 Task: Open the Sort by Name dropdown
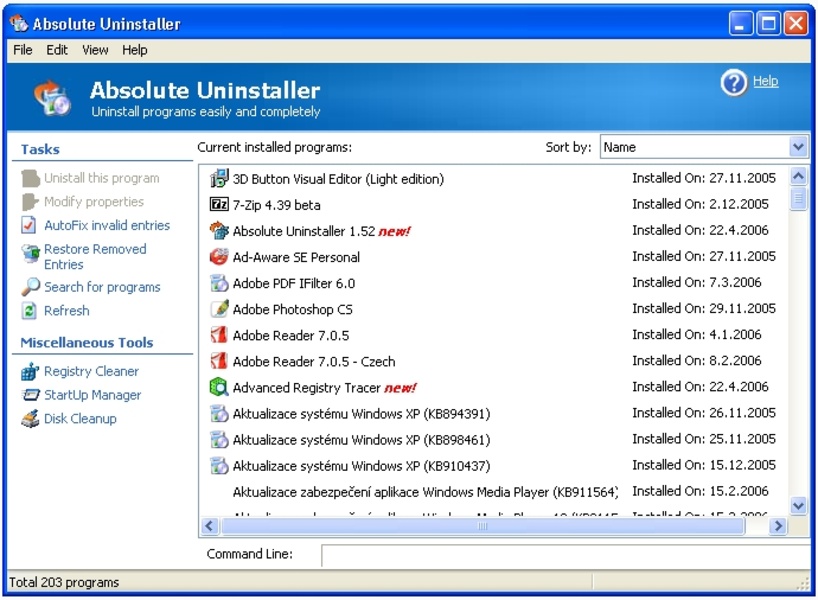(x=798, y=147)
